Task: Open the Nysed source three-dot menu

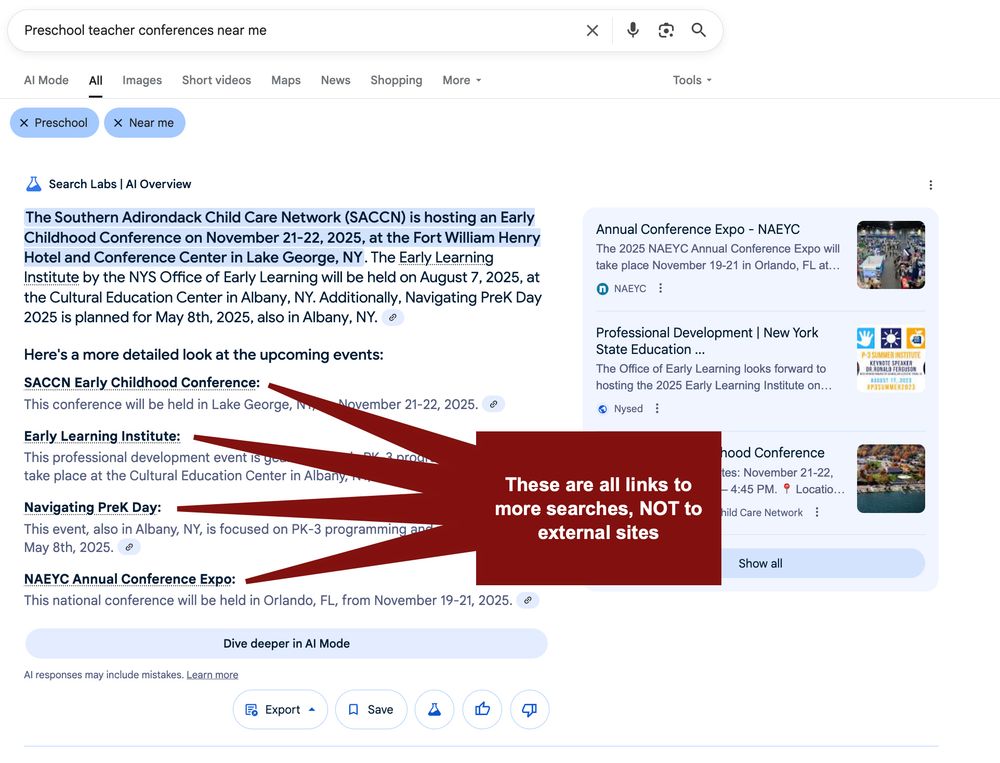Action: [x=657, y=408]
